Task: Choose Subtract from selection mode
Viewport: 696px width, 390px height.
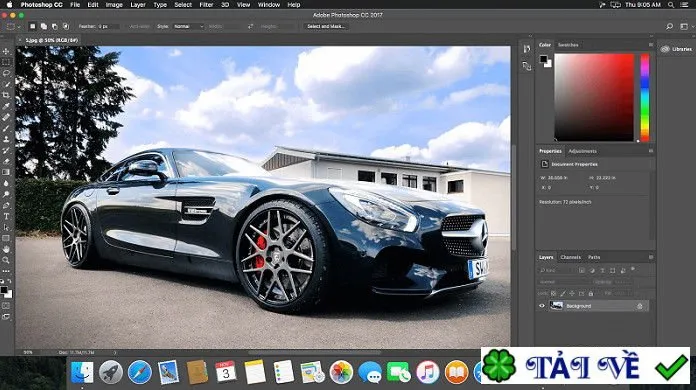Action: coord(55,27)
